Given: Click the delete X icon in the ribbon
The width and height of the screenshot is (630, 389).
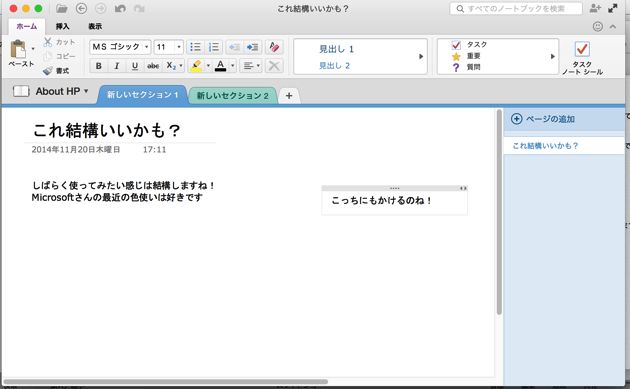Looking at the screenshot, I should [274, 66].
